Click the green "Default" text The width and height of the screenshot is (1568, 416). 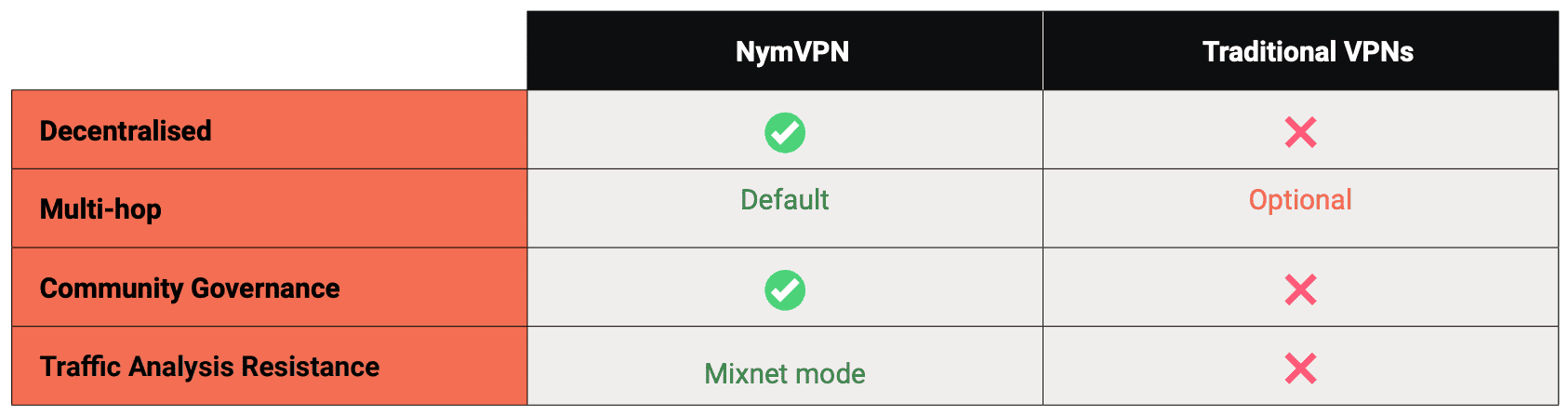click(x=784, y=200)
